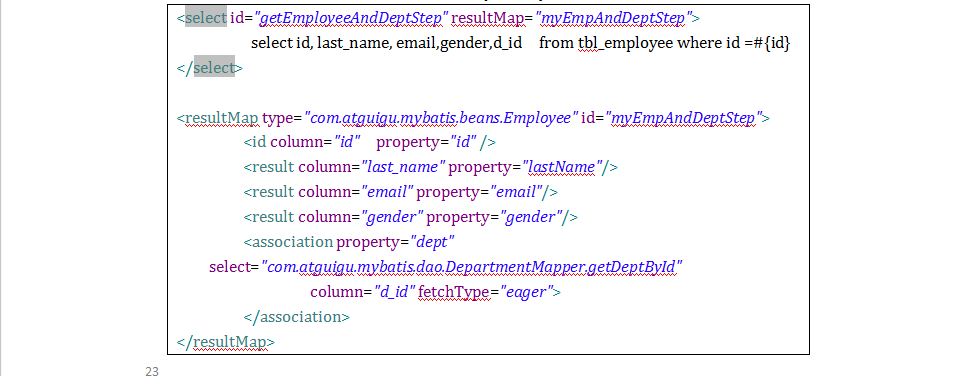This screenshot has width=953, height=376.
Task: Click the "select=" attribute of the association
Action: (234, 267)
